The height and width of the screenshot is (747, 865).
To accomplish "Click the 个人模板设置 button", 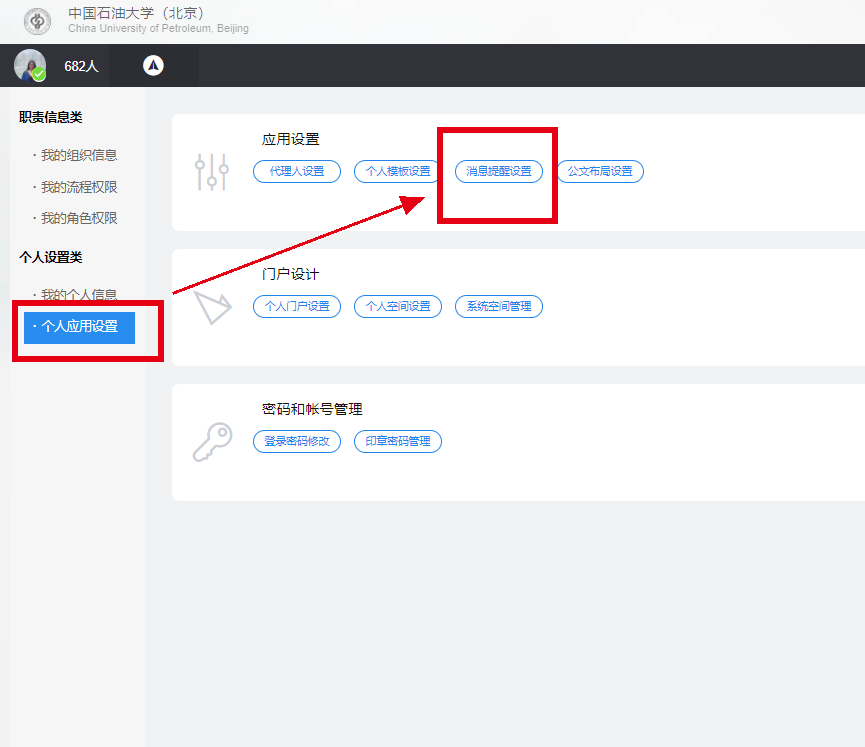I will (398, 171).
